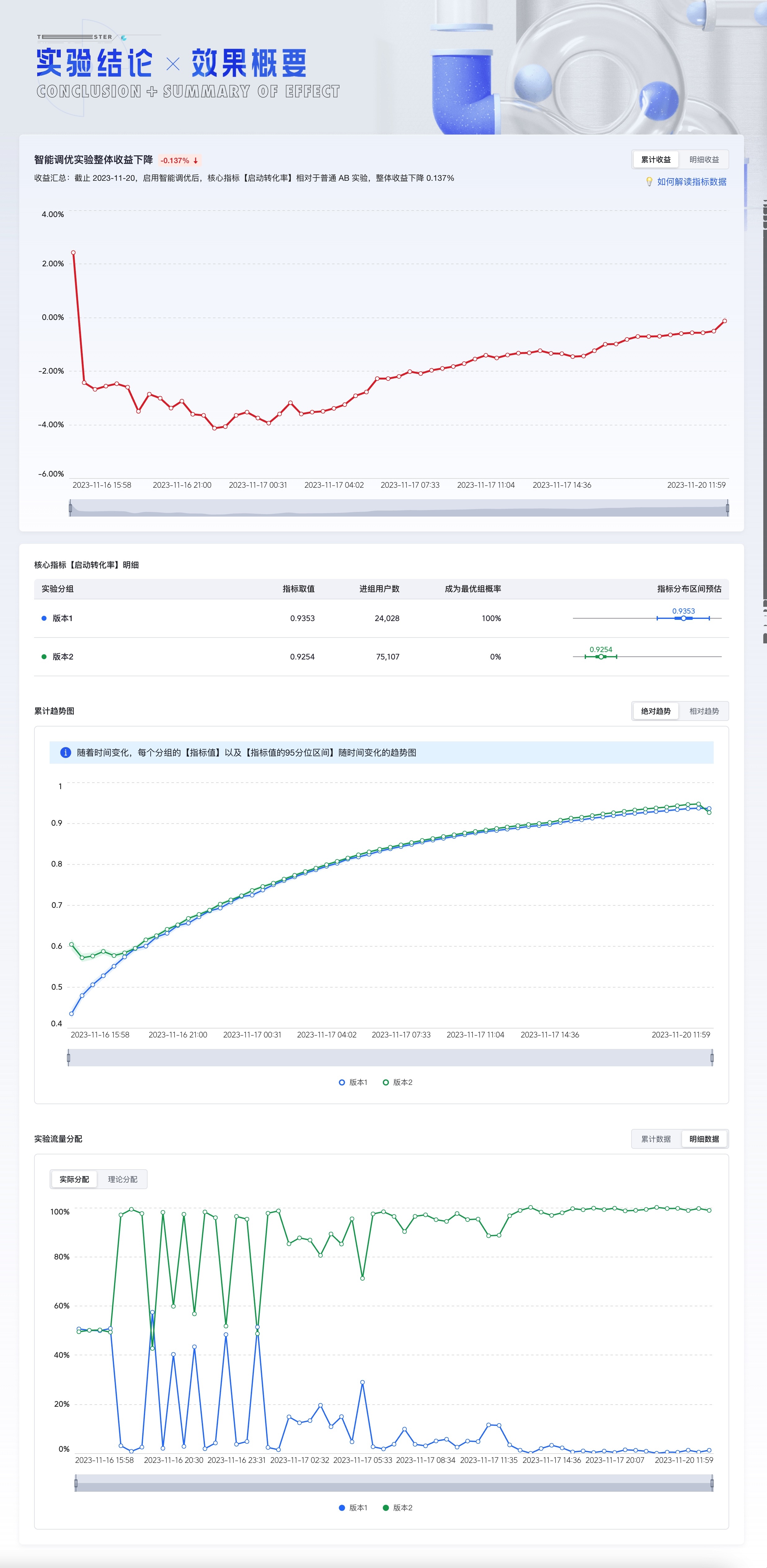767x1568 pixels.
Task: Click right handle of traffic chart zoom slider
Action: point(712,1483)
